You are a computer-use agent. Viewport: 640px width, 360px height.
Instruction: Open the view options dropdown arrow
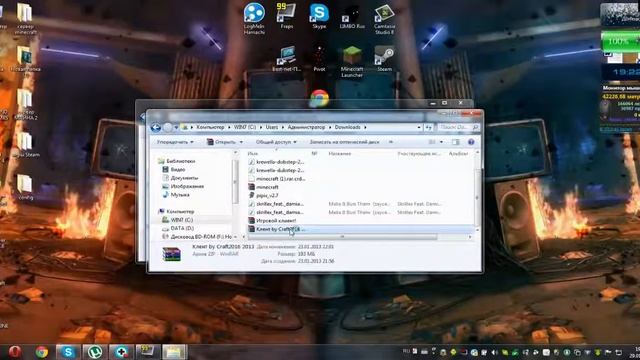point(441,142)
